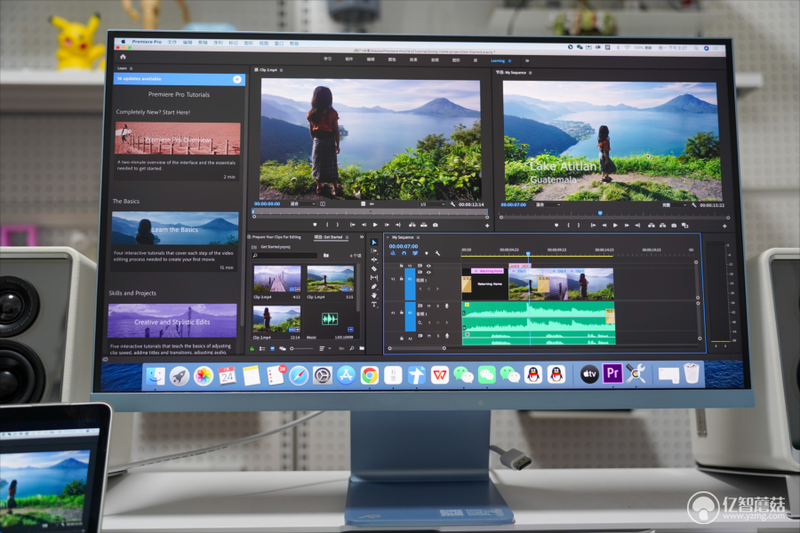800x533 pixels.
Task: Open Program monitor panel menu
Action: pyautogui.click(x=531, y=73)
